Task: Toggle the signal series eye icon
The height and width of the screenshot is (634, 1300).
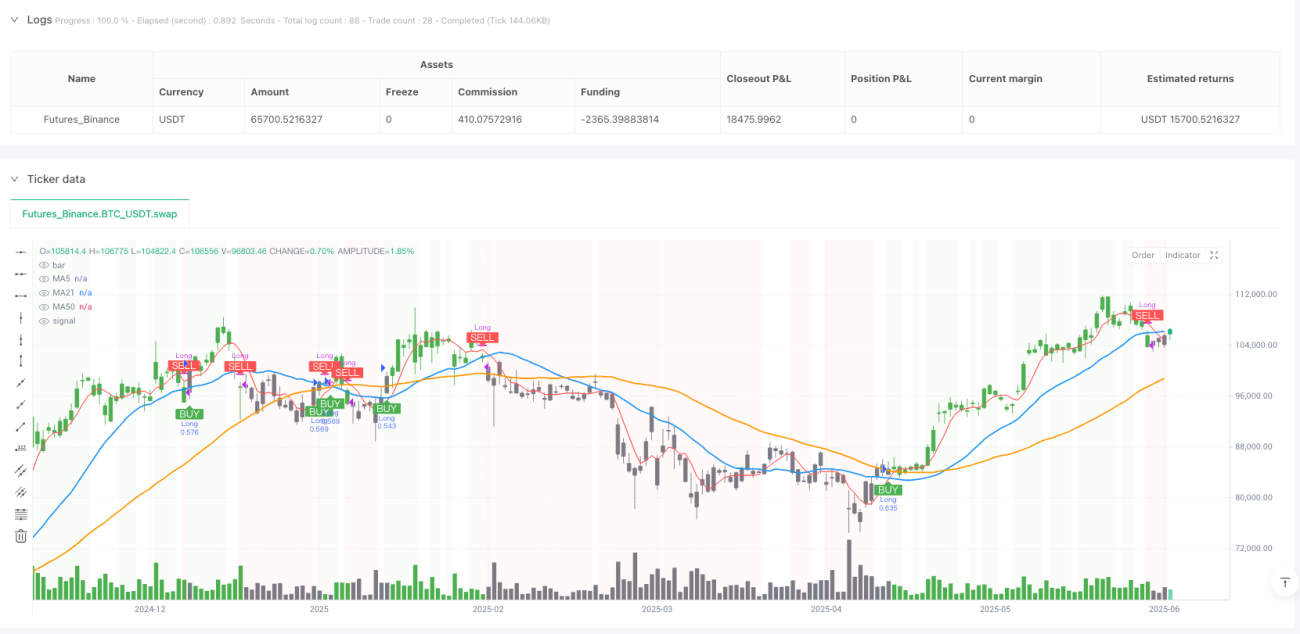Action: 44,321
